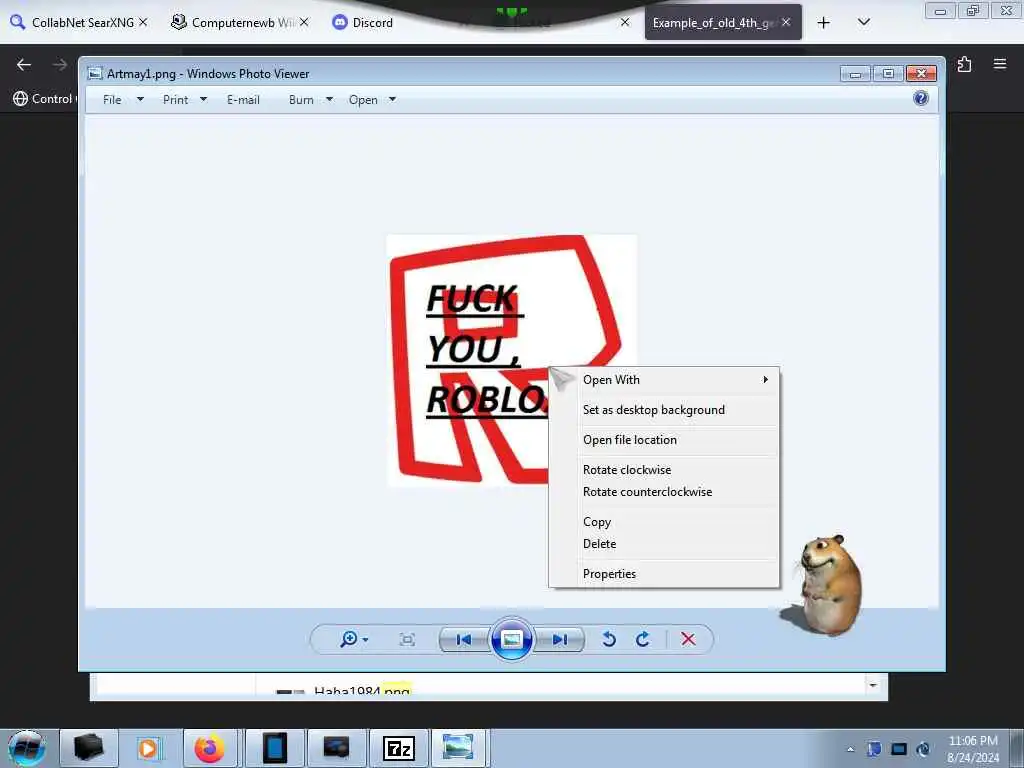
Task: Rotate image clockwise using toolbar arrow
Action: (x=643, y=639)
